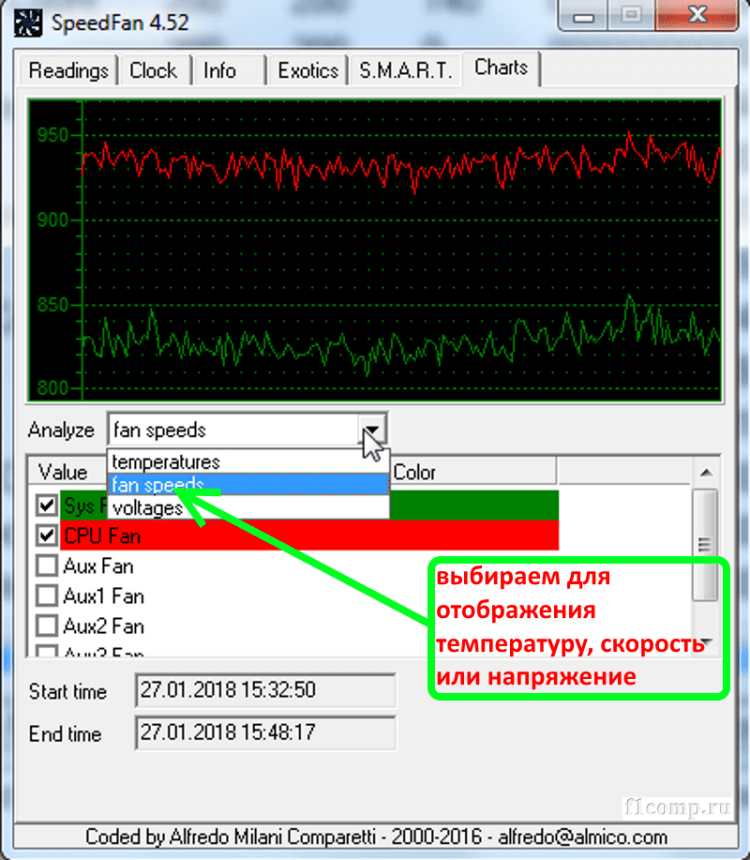The width and height of the screenshot is (750, 860).
Task: Click the Color column header
Action: pos(473,472)
